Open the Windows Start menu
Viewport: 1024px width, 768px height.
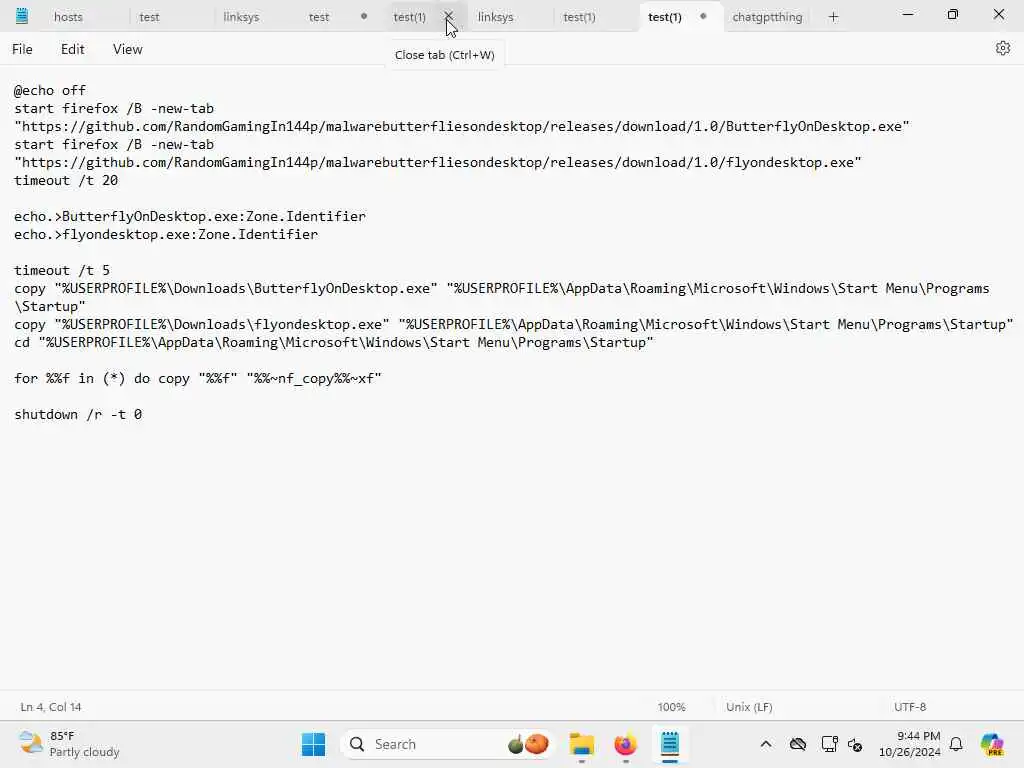(313, 744)
